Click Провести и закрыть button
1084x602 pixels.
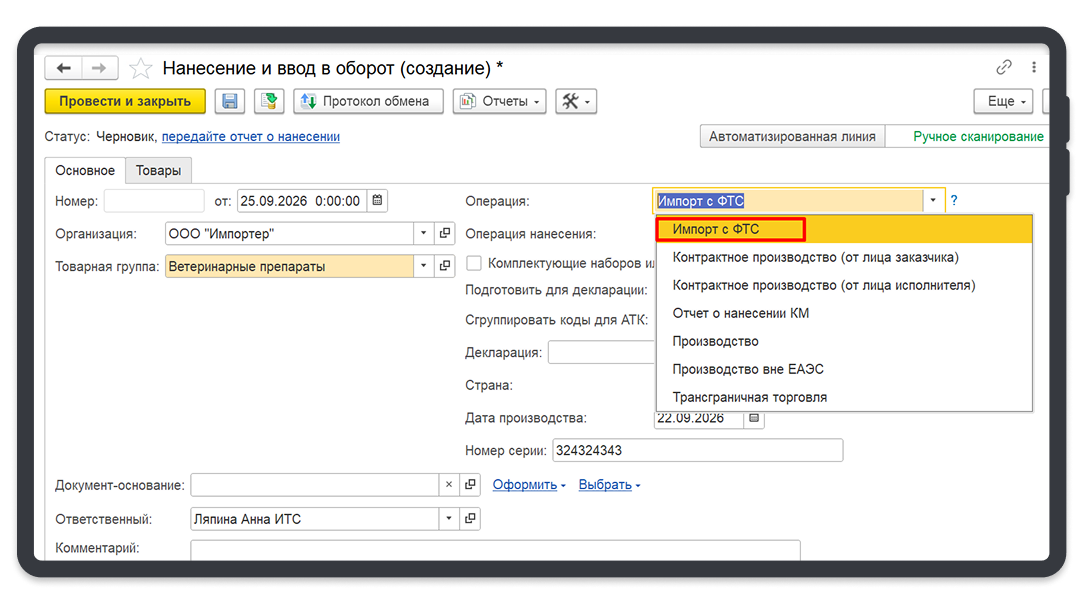(x=125, y=102)
